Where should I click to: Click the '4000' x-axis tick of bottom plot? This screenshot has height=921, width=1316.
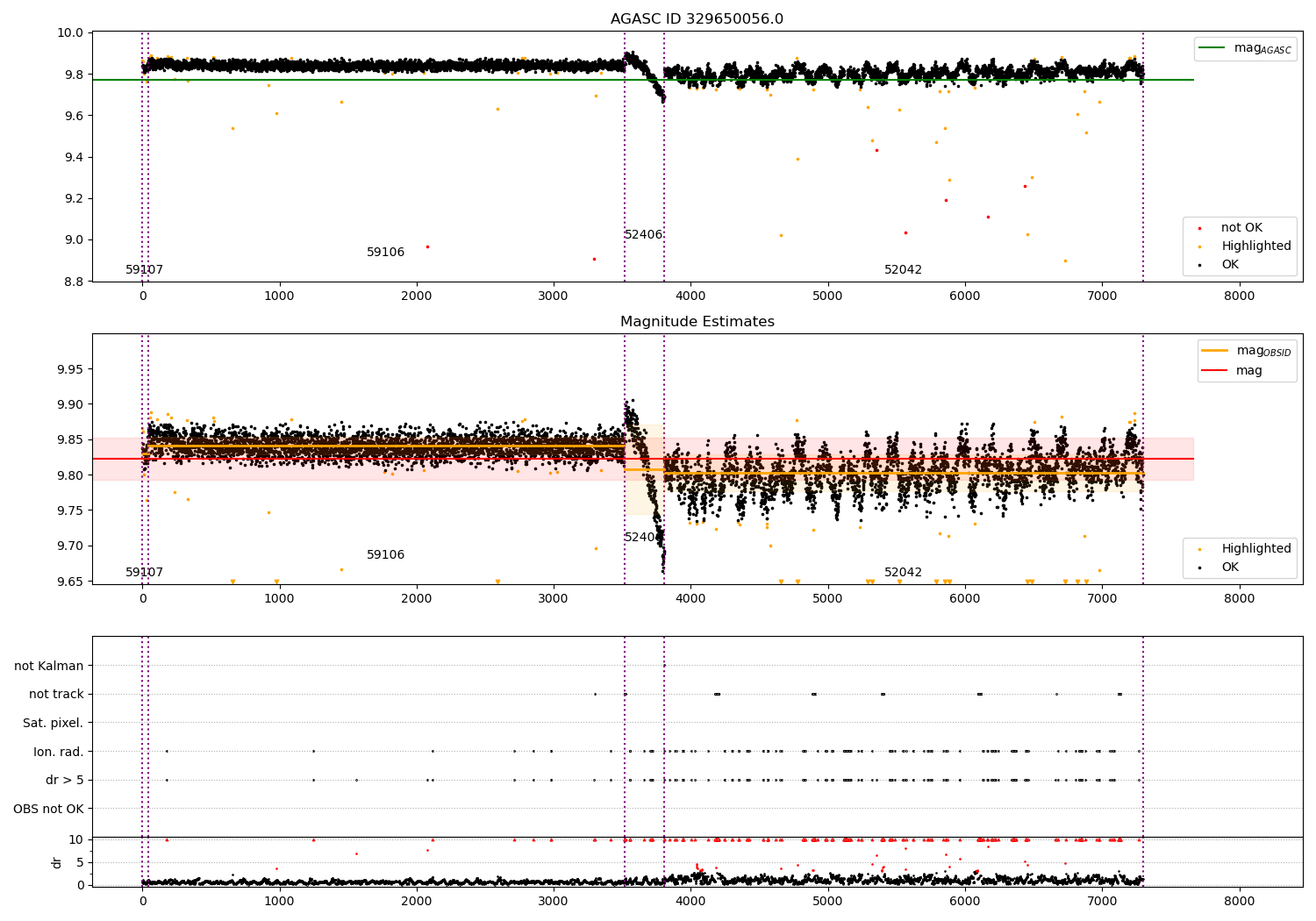pos(690,902)
